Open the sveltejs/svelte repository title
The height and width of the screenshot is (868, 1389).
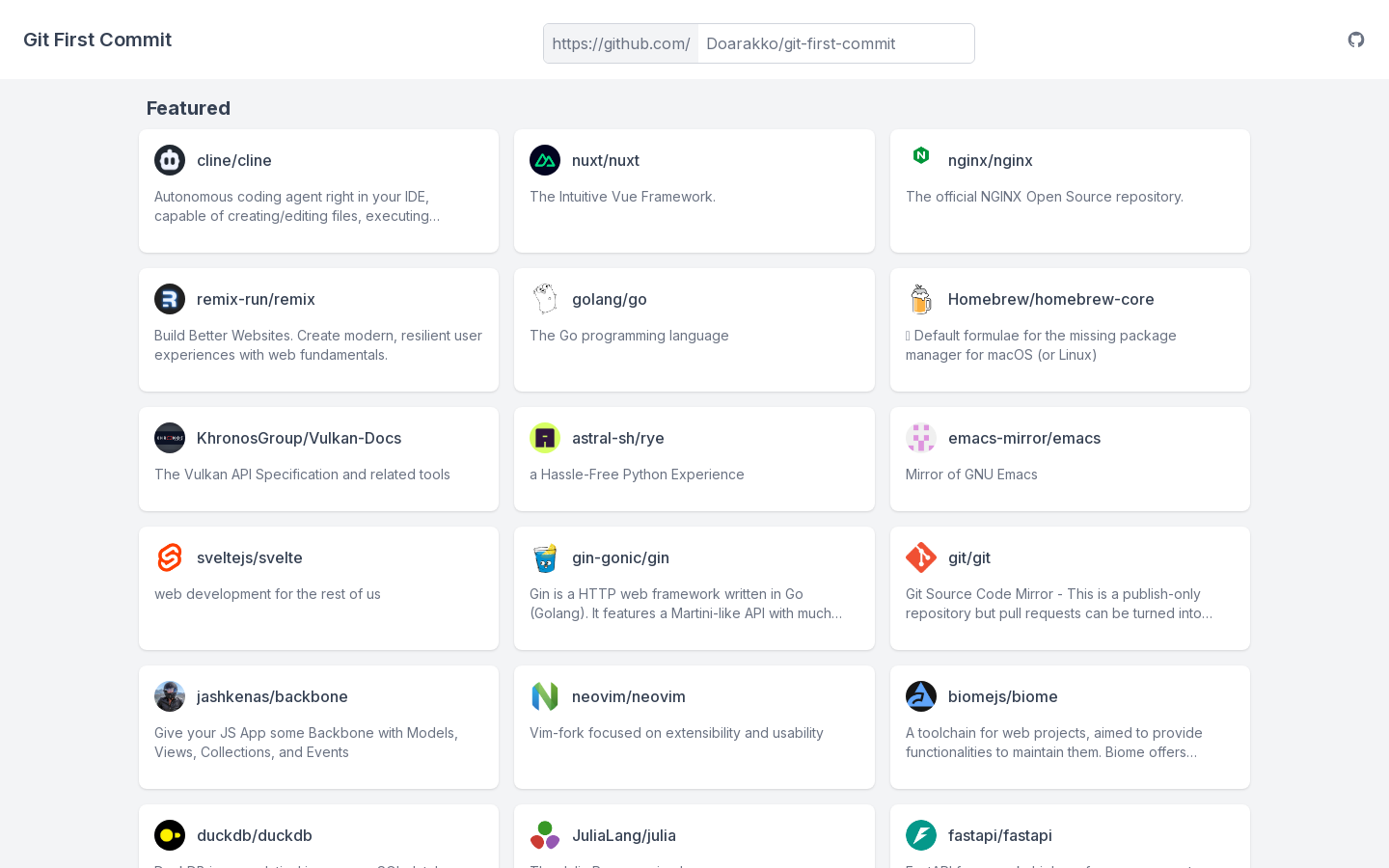[x=250, y=557]
